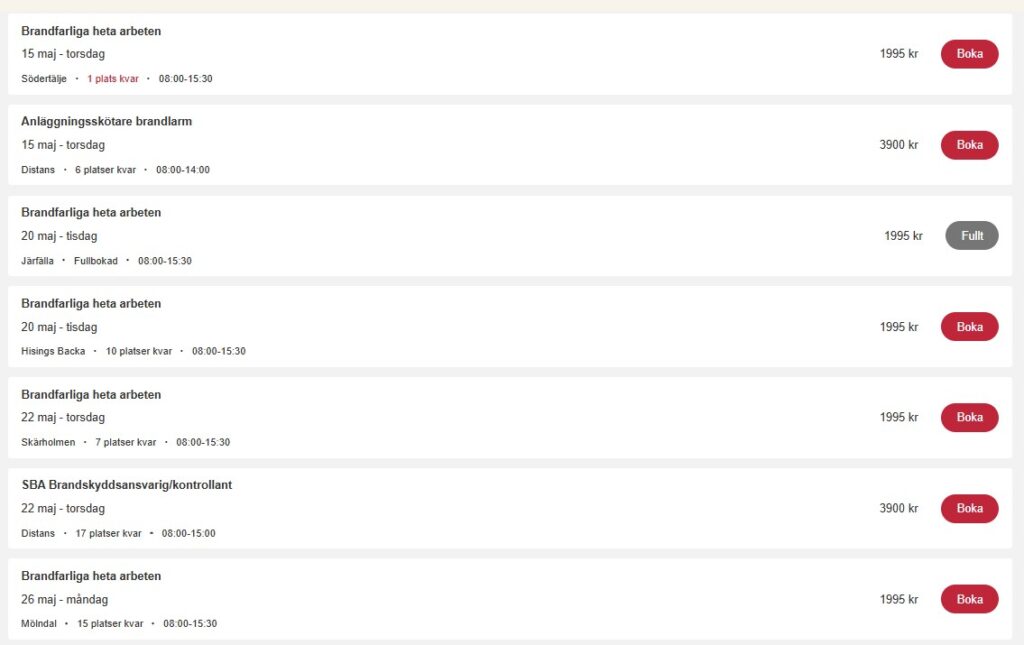This screenshot has height=645, width=1024.
Task: Open the SBA Brandskyddsansvarig/kontrollant course title
Action: tap(127, 485)
